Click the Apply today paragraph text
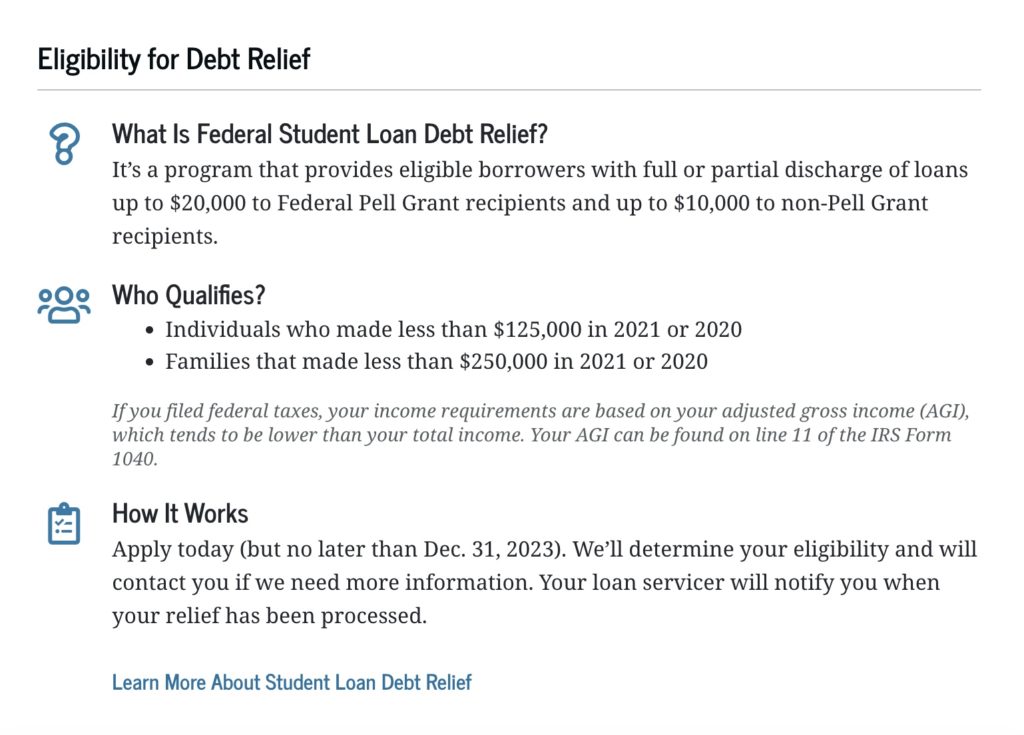This screenshot has width=1024, height=735. coord(544,582)
